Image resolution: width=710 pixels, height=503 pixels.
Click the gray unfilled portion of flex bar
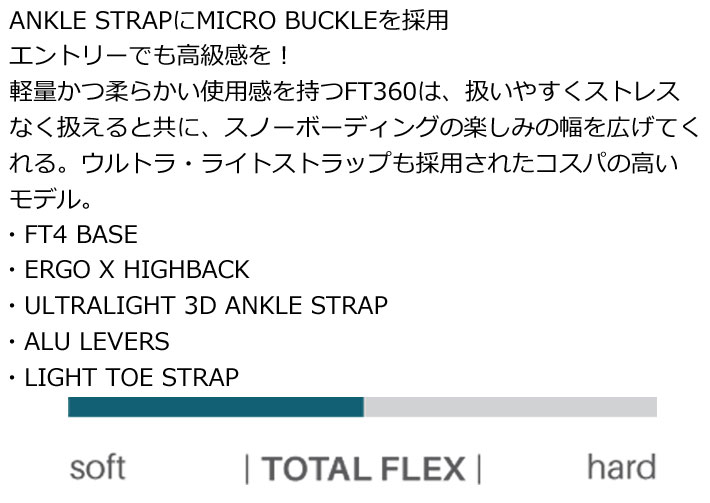coord(510,407)
